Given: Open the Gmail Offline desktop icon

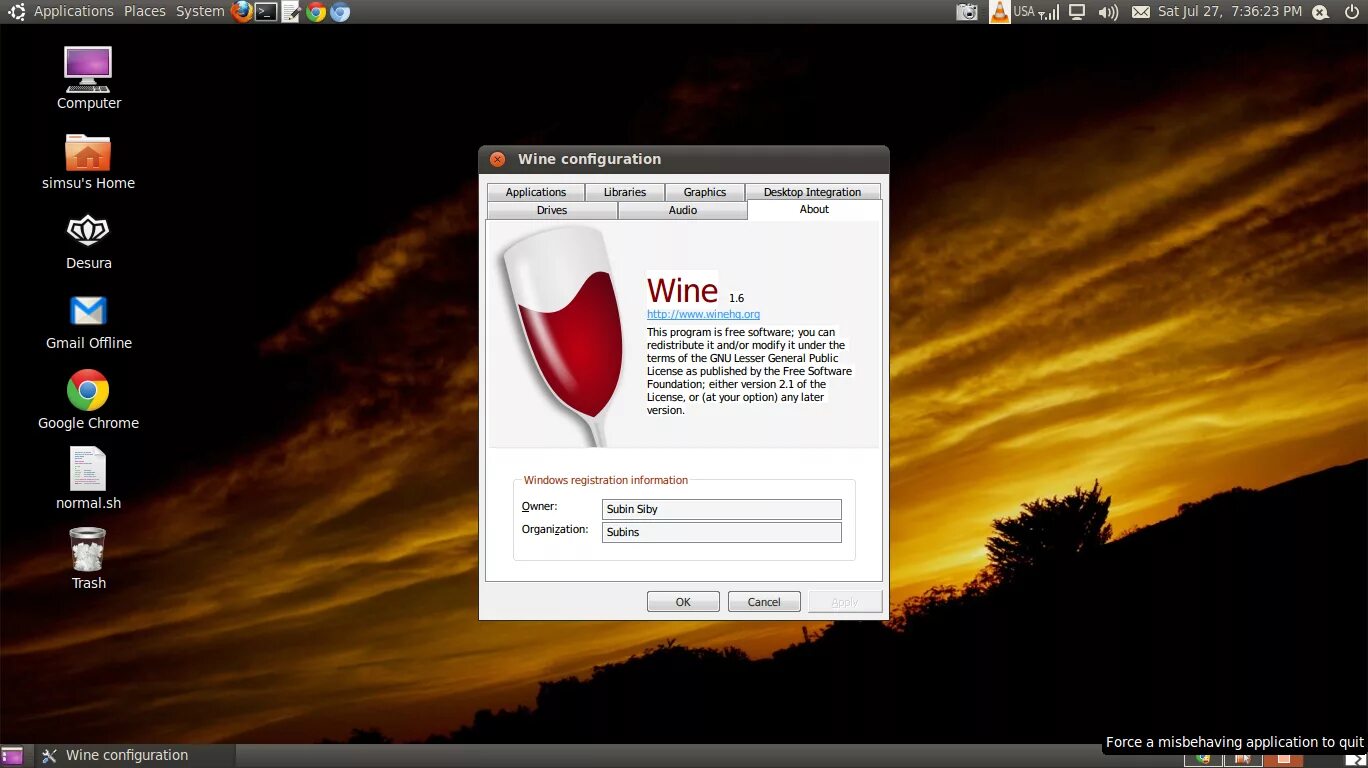Looking at the screenshot, I should click(89, 322).
